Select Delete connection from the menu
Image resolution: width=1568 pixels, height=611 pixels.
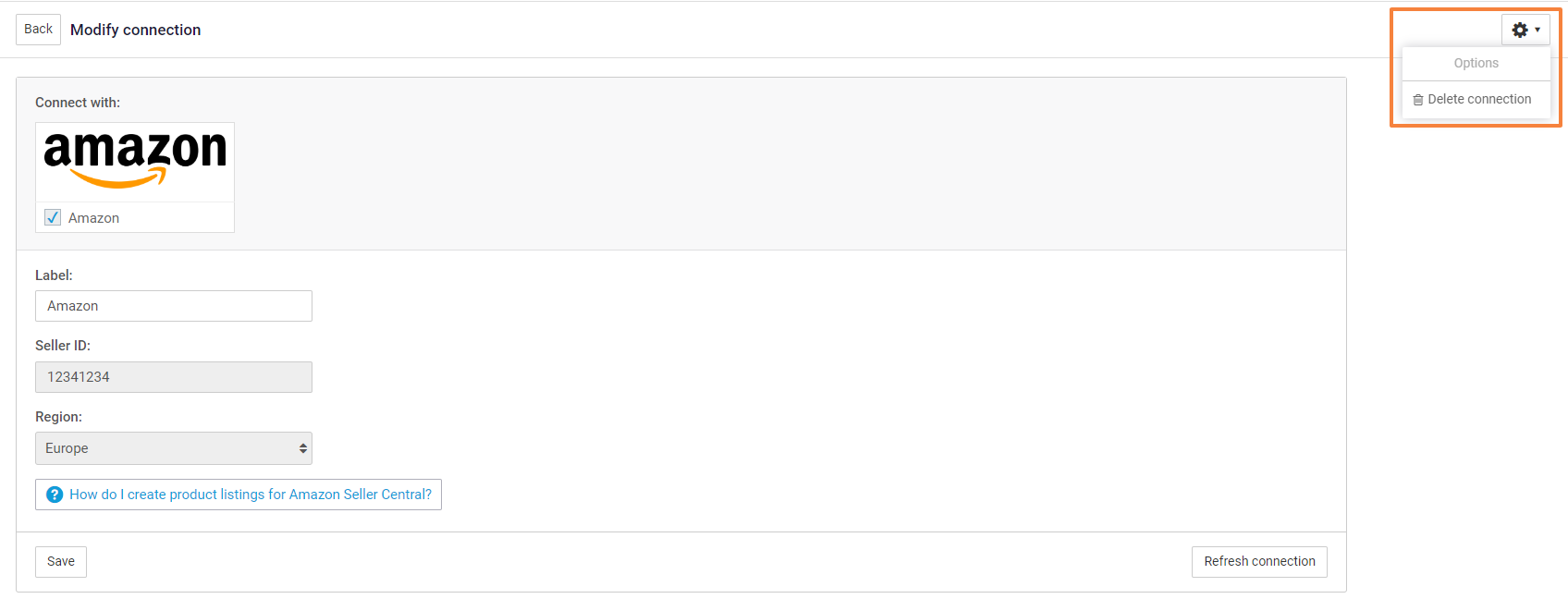click(x=1479, y=99)
